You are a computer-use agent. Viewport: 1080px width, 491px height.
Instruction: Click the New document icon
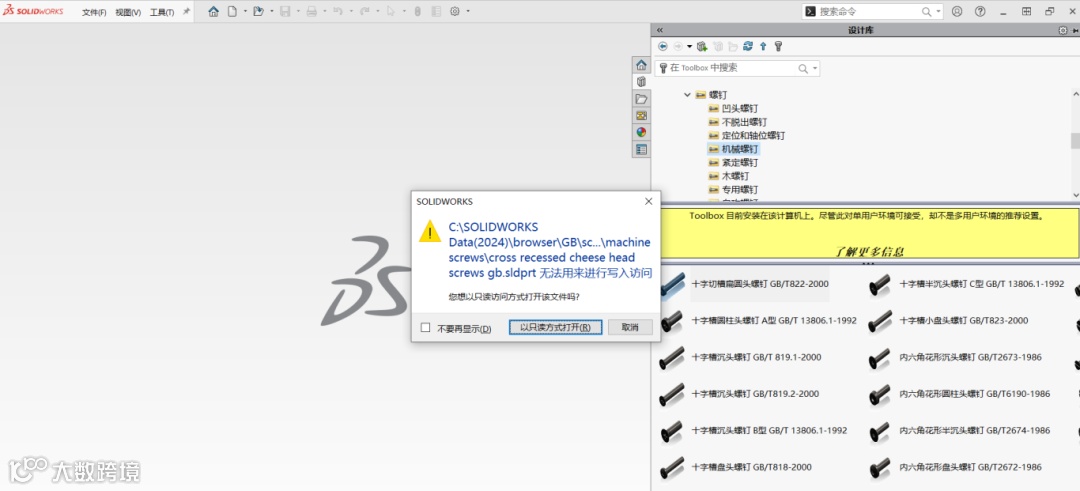(233, 11)
